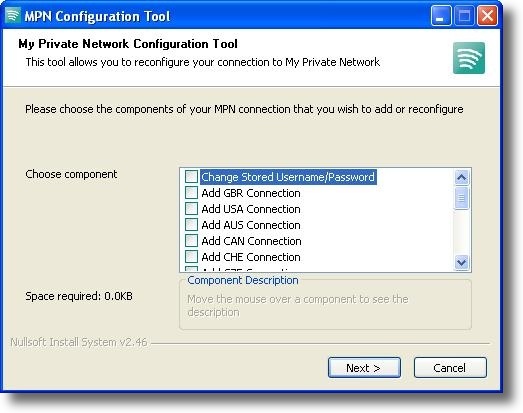Screen dimensions: 523x413
Task: Enable the Add CHE Connection checkbox
Action: pyautogui.click(x=191, y=257)
